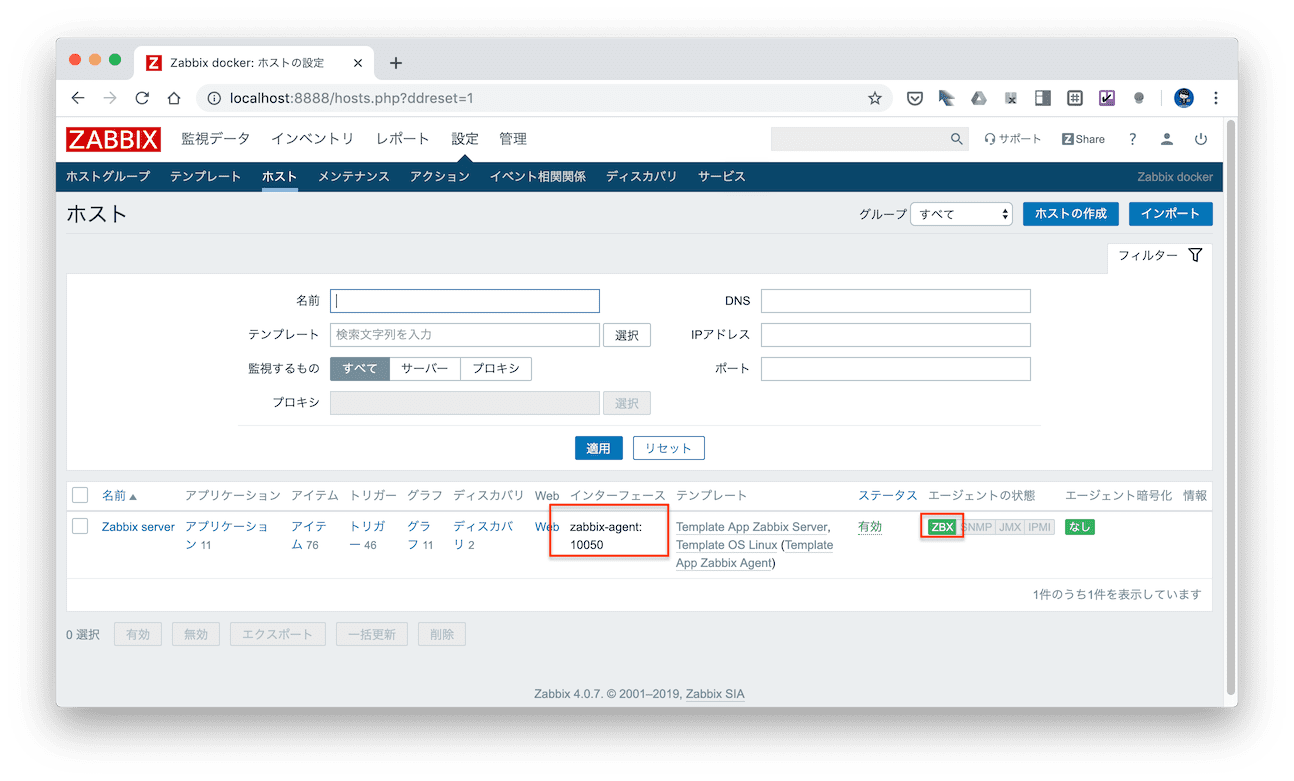1294x781 pixels.
Task: Click the IPMI status badge
Action: coord(1040,527)
